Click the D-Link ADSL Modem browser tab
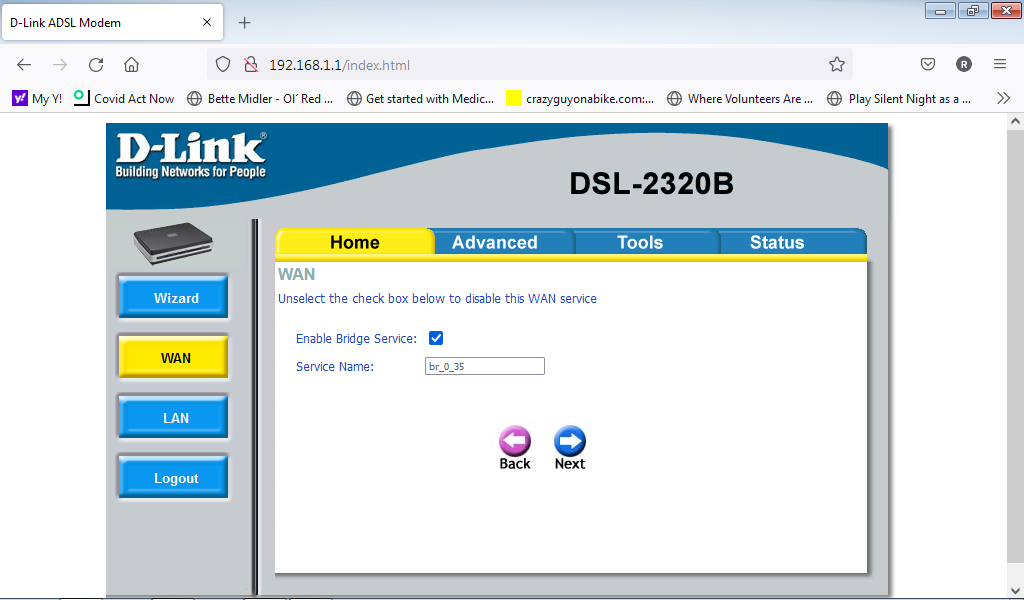 (x=112, y=23)
